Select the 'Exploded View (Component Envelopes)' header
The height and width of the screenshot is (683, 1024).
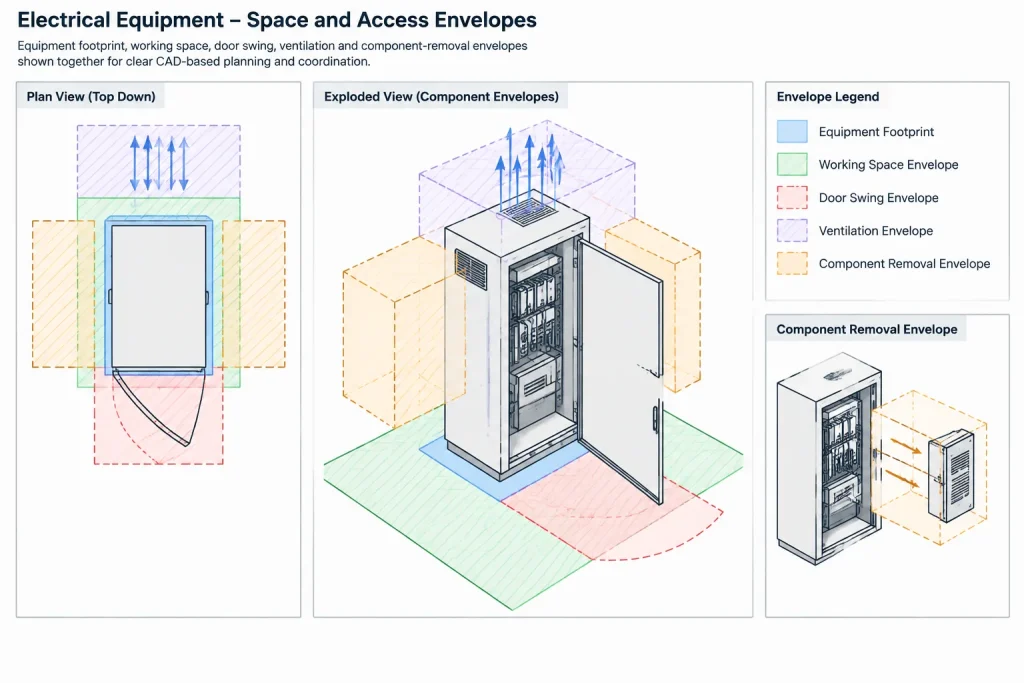pyautogui.click(x=441, y=97)
